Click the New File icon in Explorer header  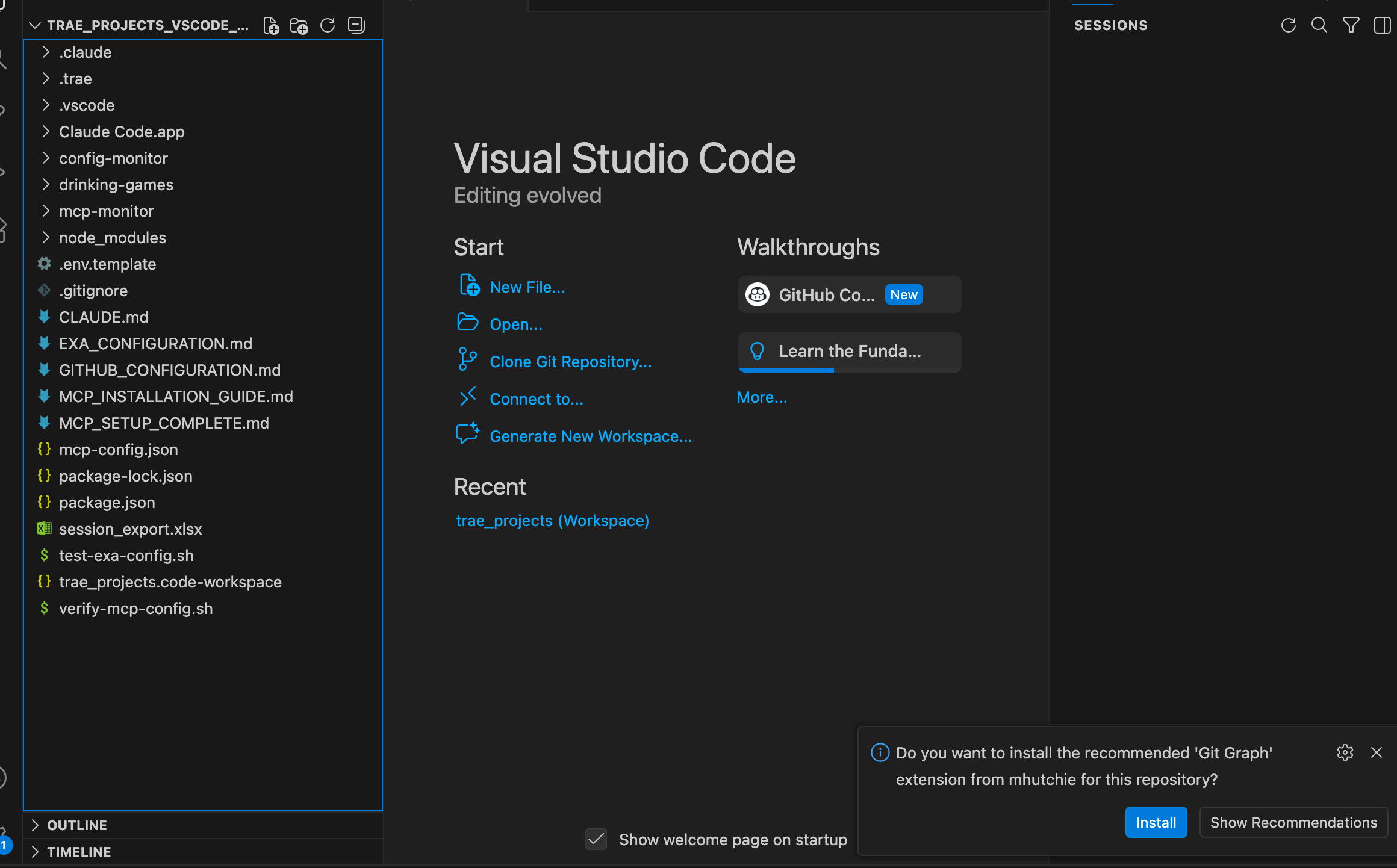[x=271, y=25]
